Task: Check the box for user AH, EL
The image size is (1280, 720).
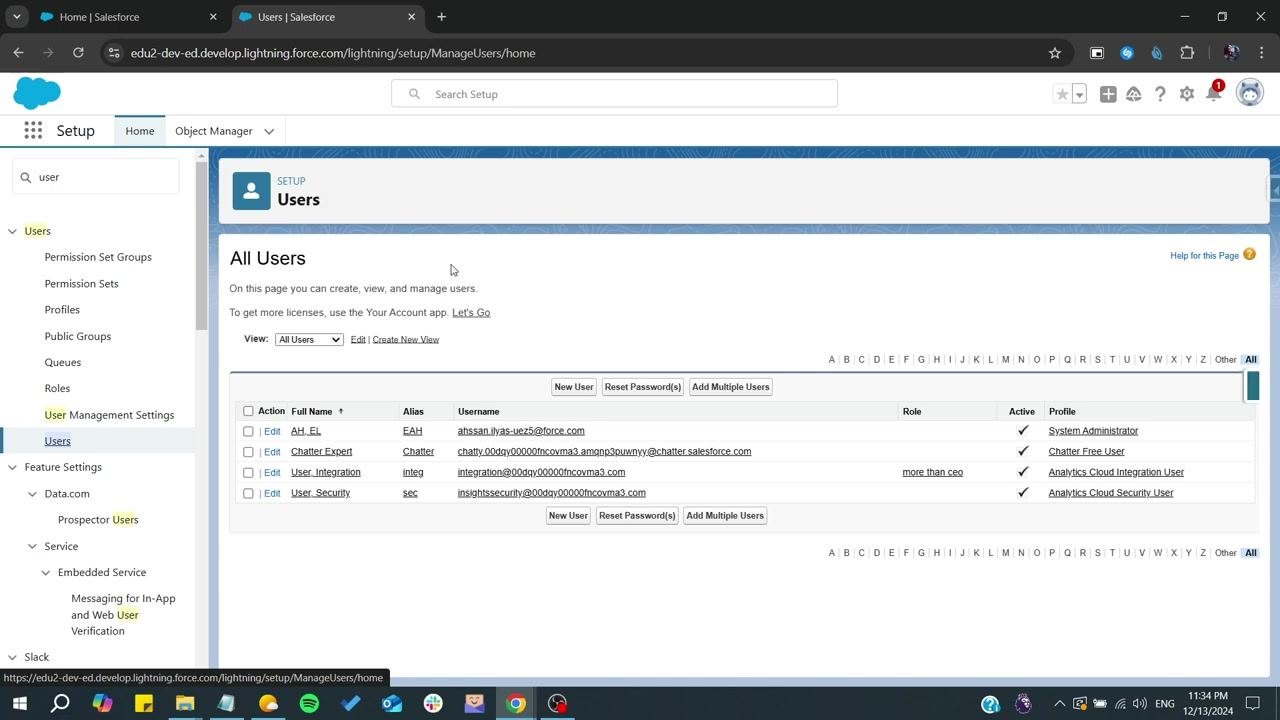Action: 248,431
